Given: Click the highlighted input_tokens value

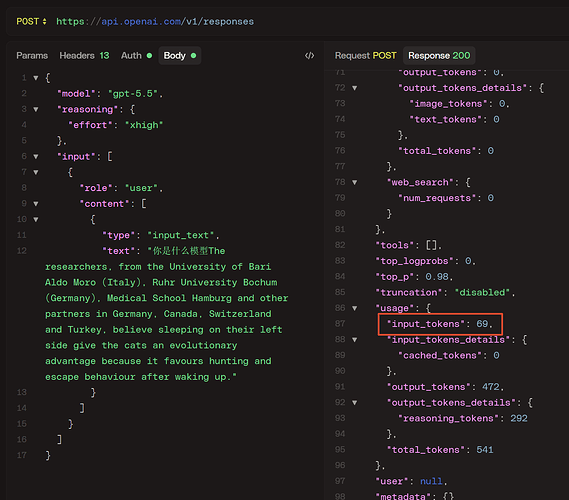Looking at the screenshot, I should click(482, 324).
